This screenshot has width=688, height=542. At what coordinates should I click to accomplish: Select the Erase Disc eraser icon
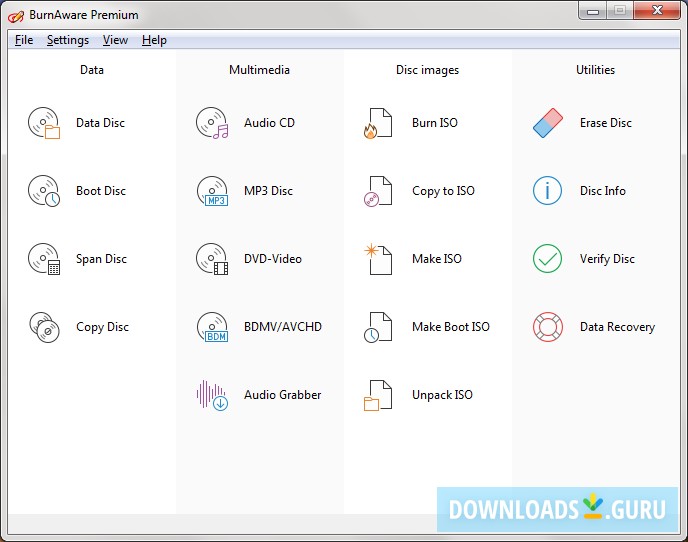point(548,123)
